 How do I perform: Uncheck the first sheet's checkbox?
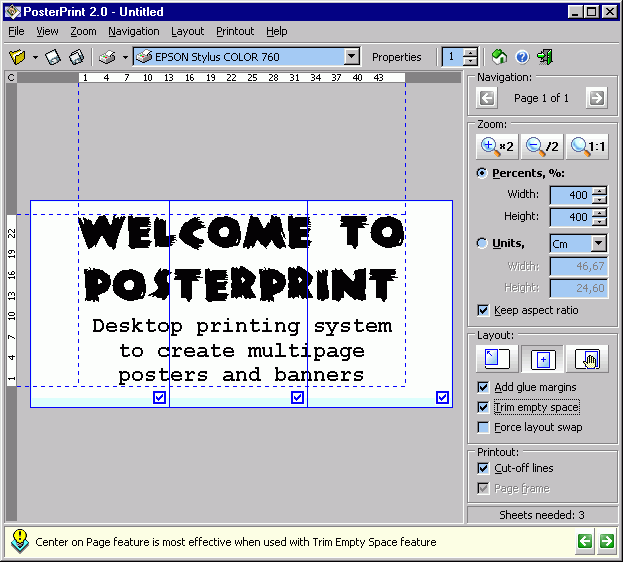(x=159, y=397)
